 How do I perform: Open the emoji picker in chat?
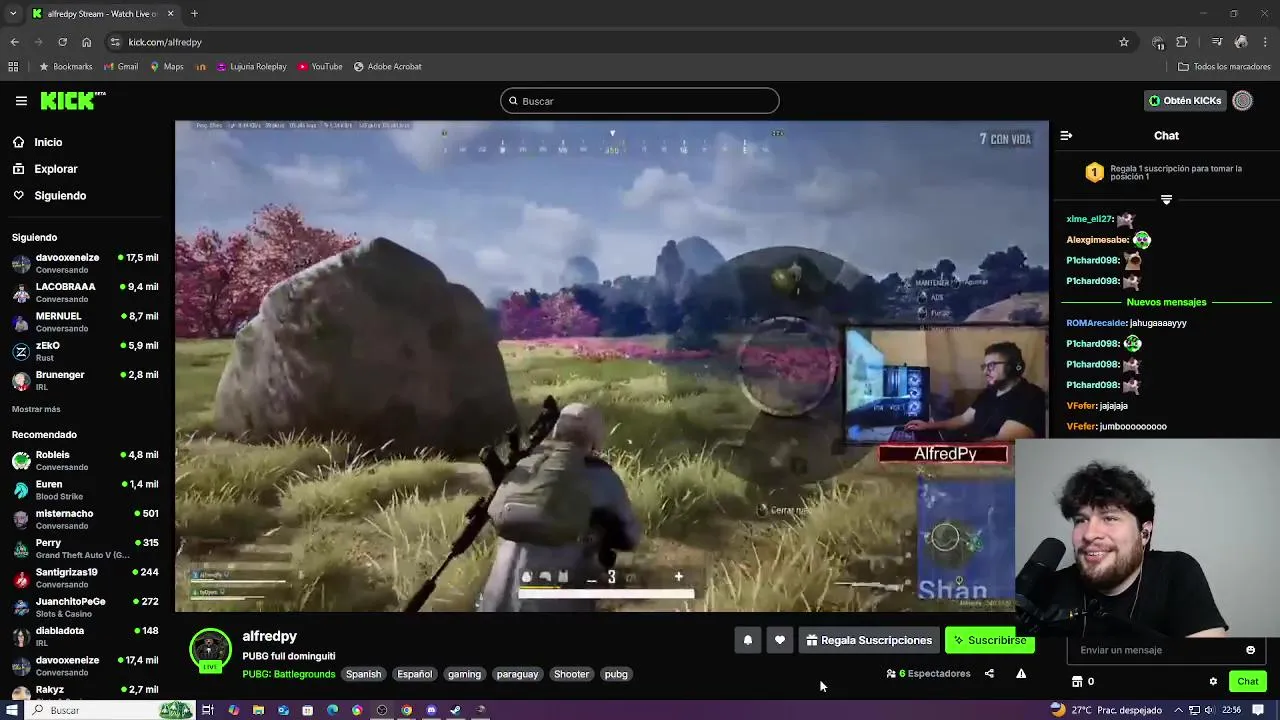(x=1250, y=650)
